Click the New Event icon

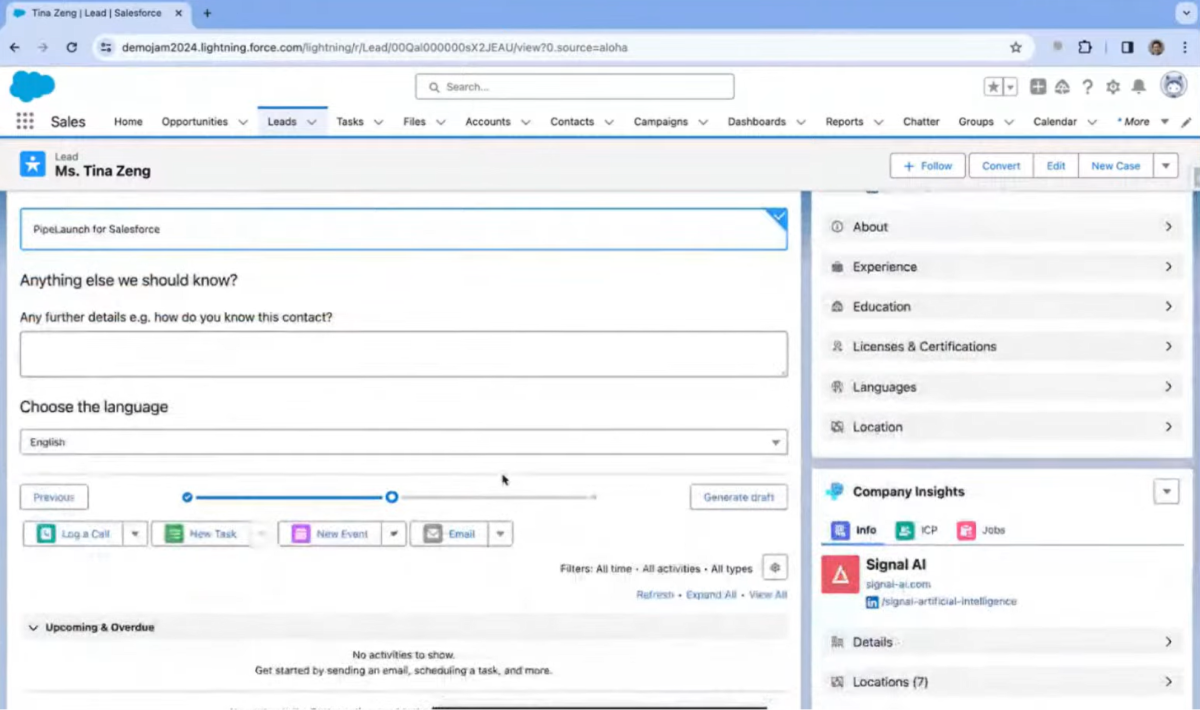click(x=300, y=534)
